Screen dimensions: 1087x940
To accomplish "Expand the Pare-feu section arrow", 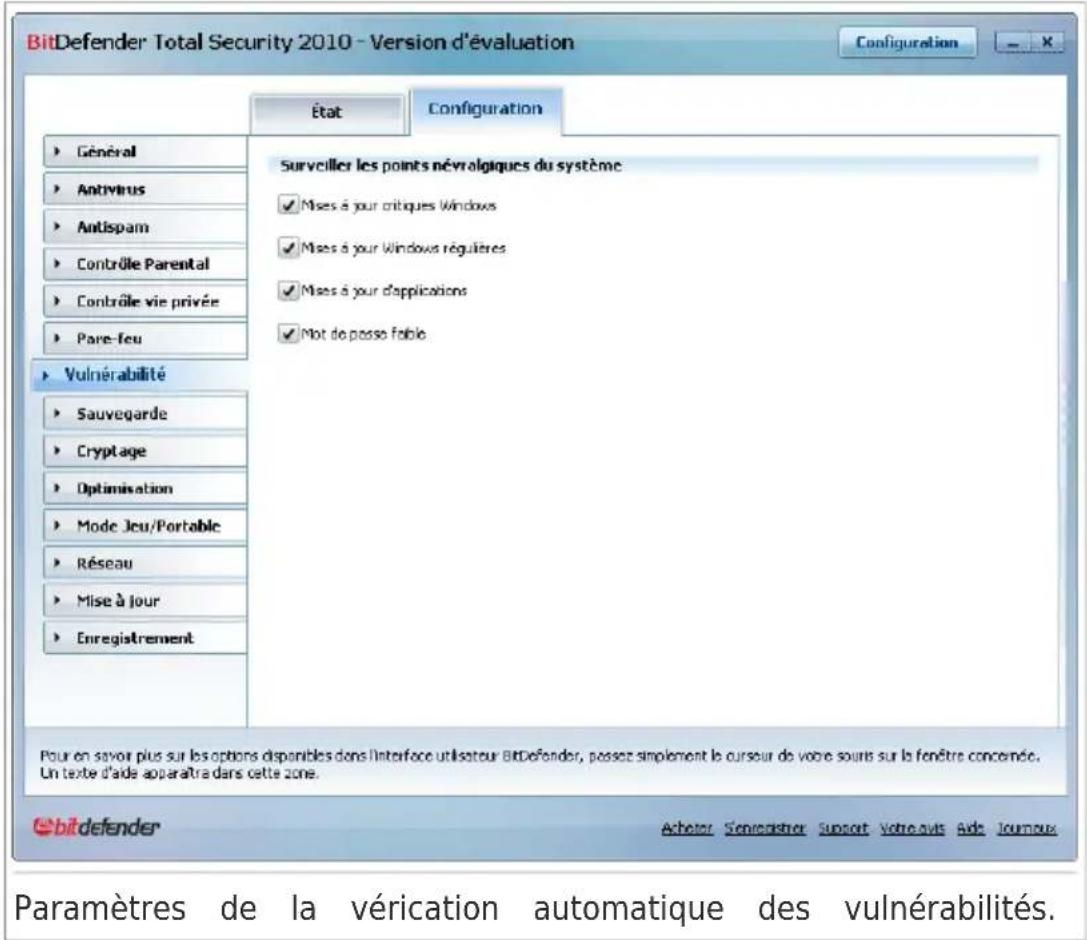I will [x=58, y=338].
